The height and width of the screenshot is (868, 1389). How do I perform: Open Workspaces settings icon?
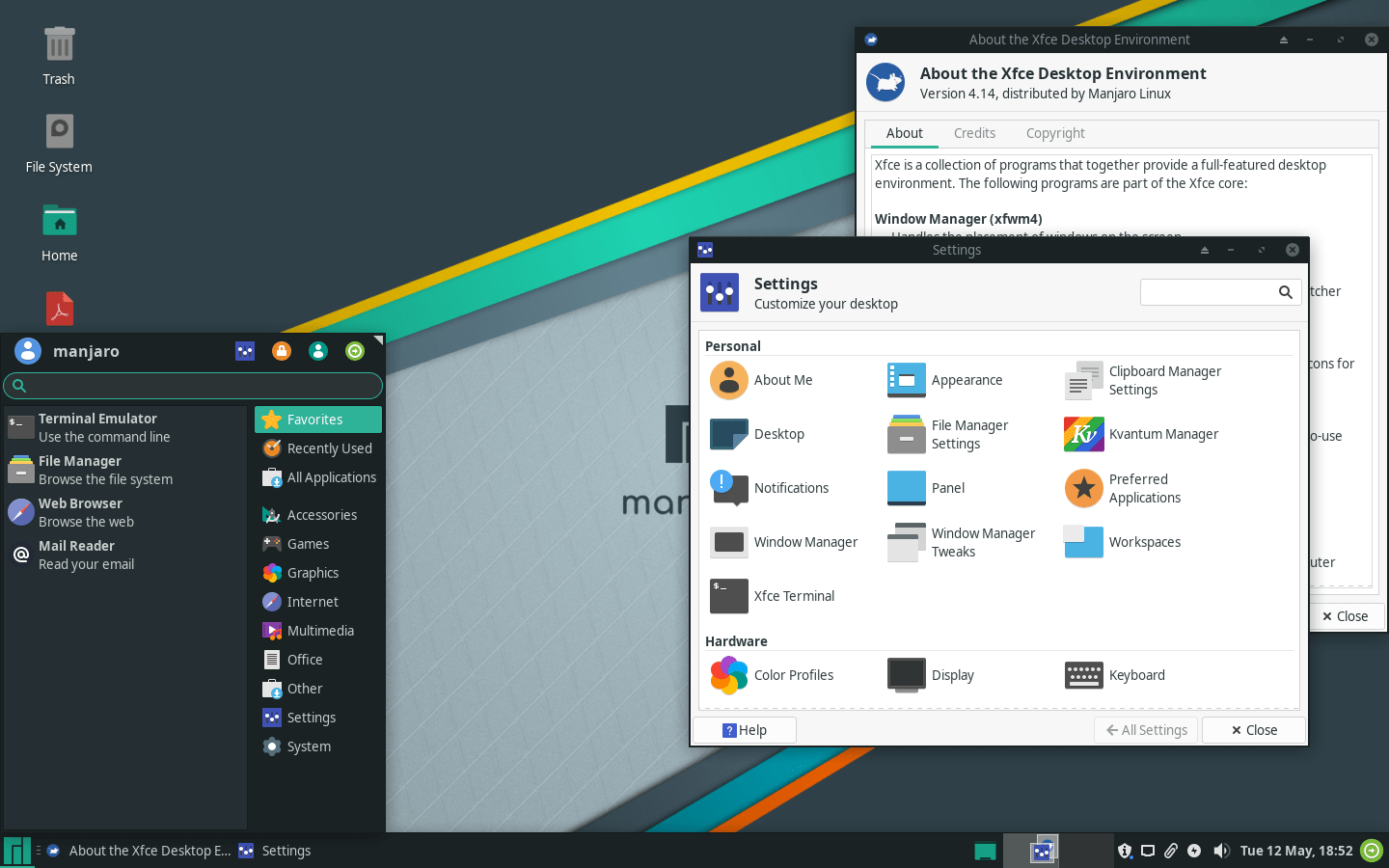[1083, 542]
